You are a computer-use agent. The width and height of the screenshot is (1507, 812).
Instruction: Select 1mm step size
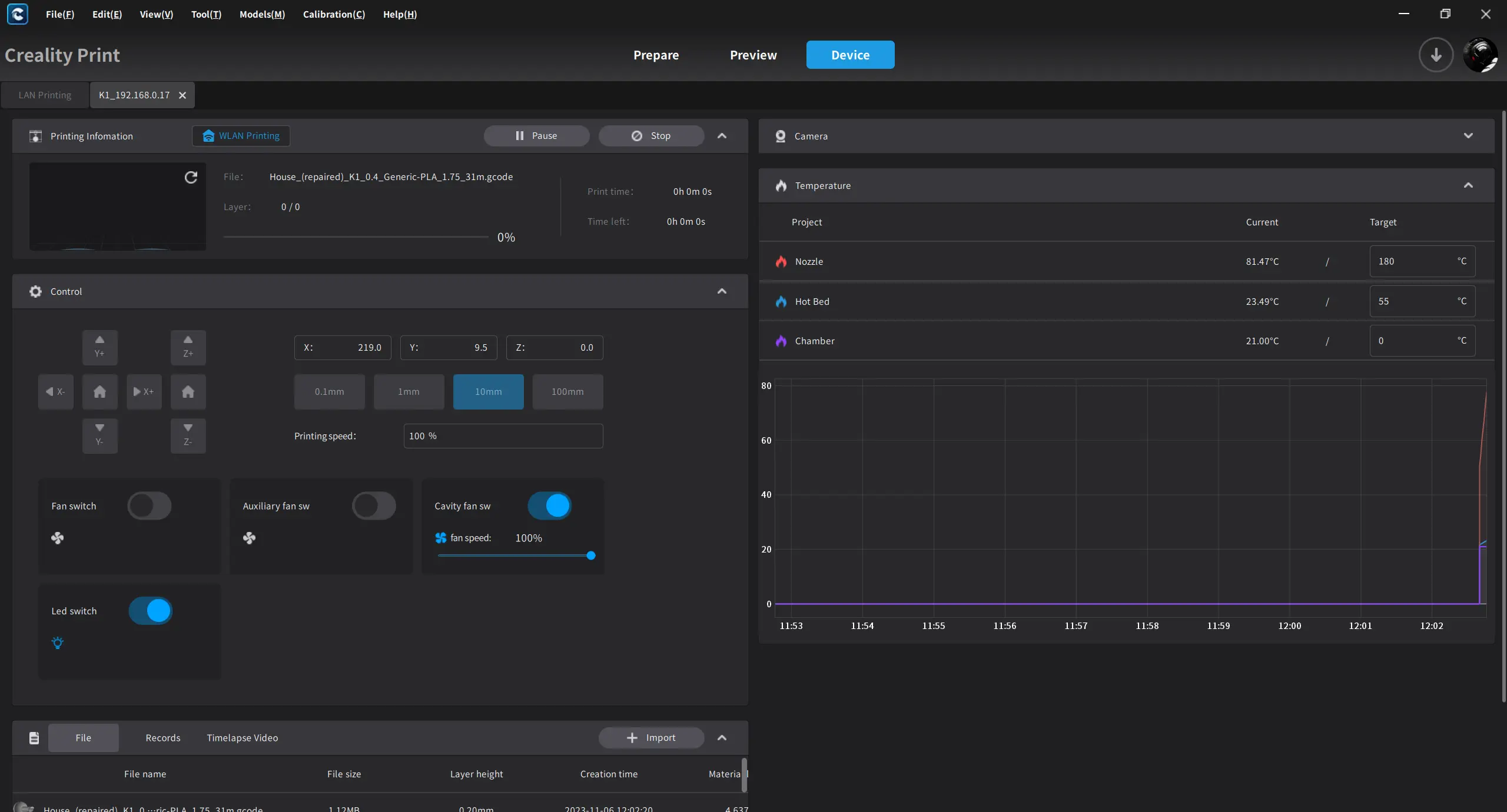[409, 392]
